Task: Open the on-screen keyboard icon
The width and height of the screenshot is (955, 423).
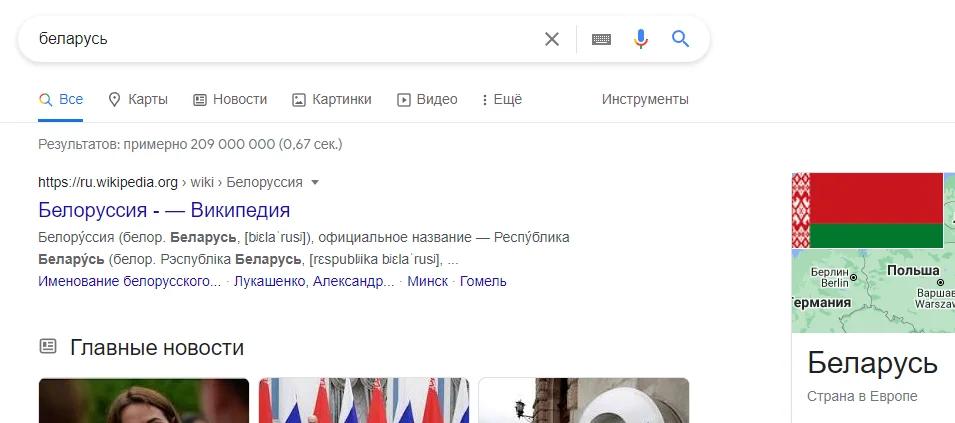Action: click(x=601, y=39)
